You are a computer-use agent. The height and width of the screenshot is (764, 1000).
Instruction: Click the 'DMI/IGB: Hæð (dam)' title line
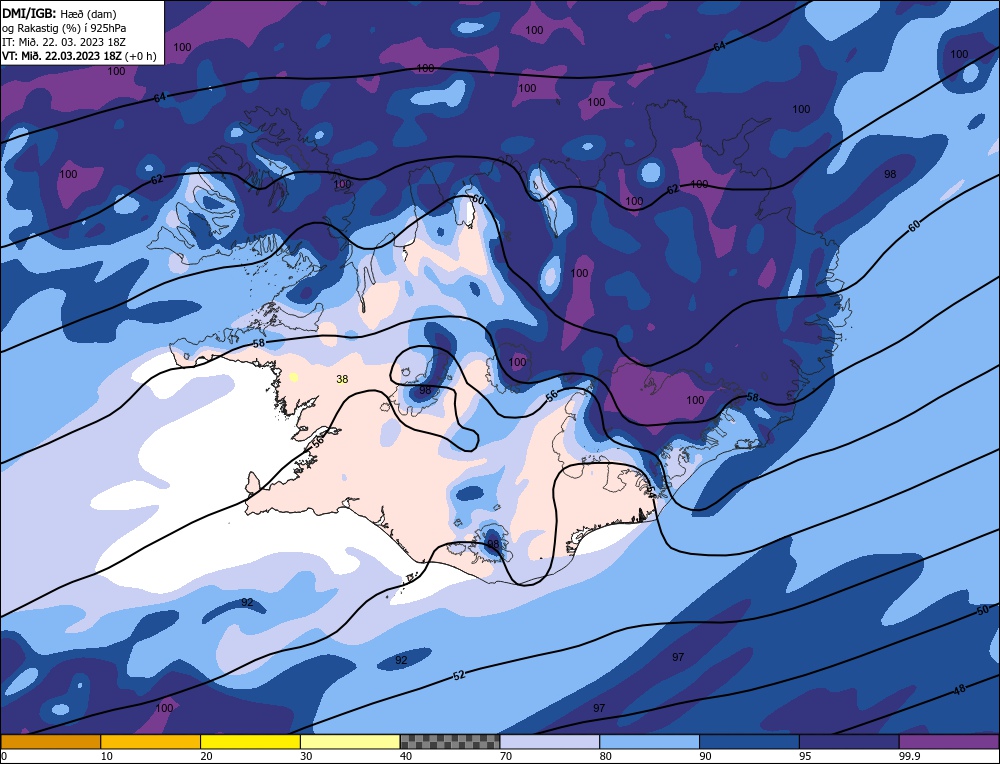click(59, 13)
